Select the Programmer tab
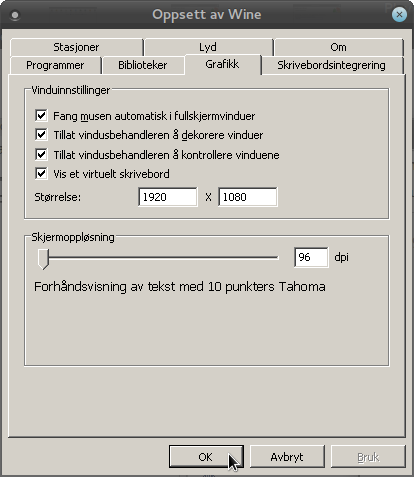This screenshot has width=414, height=477. pos(55,65)
